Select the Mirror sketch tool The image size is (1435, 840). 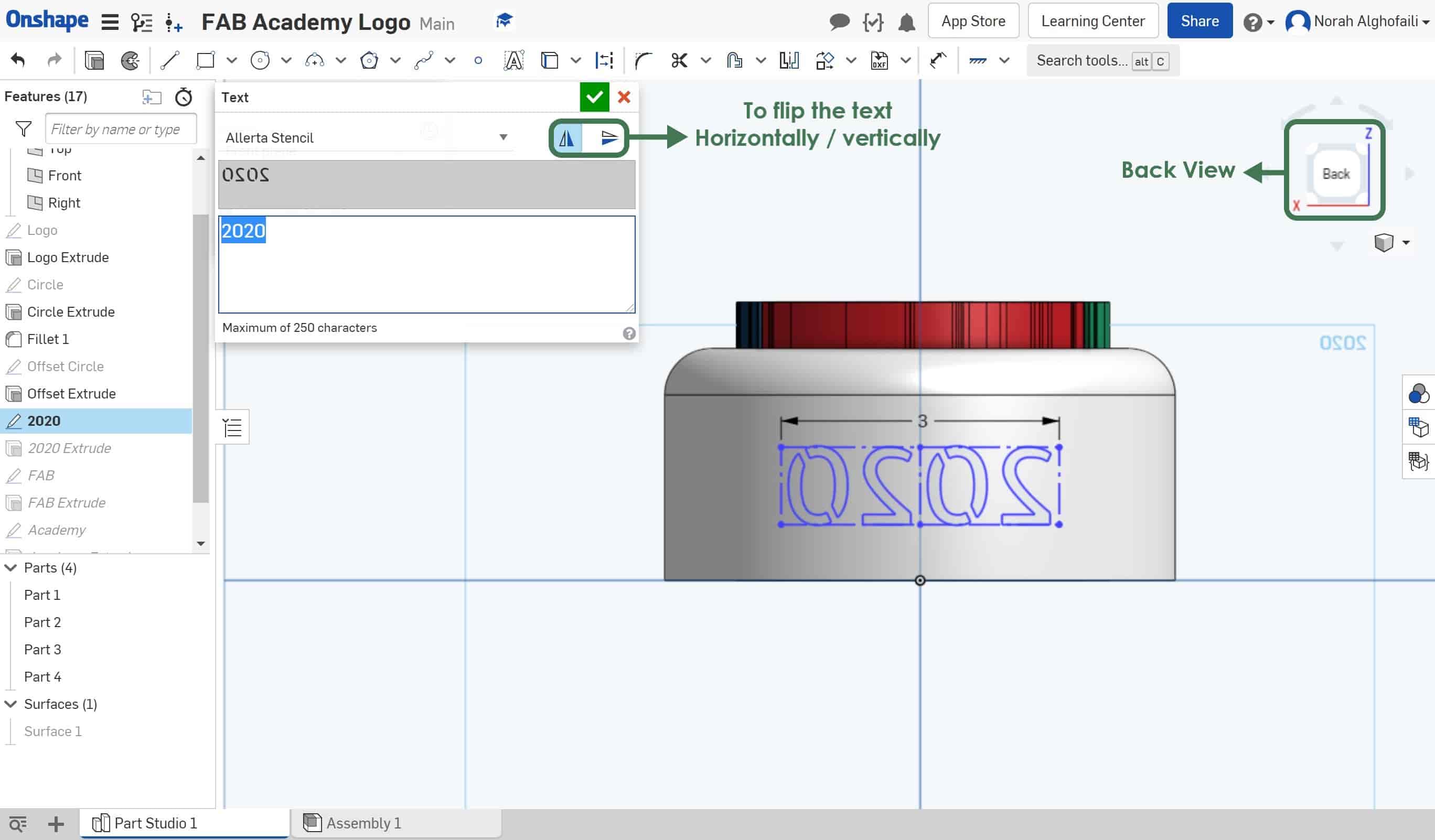789,60
